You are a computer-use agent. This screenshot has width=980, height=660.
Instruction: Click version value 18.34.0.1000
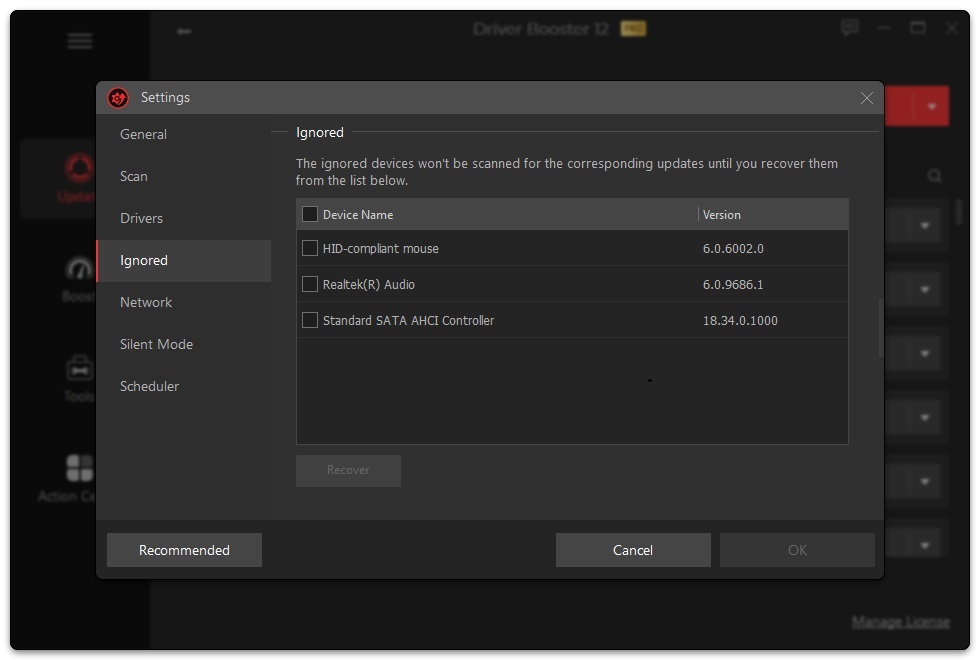pos(740,321)
